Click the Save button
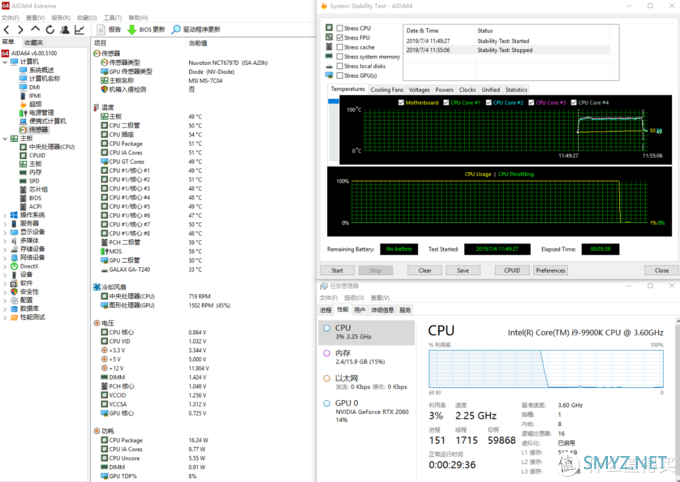The height and width of the screenshot is (482, 680). click(x=463, y=270)
